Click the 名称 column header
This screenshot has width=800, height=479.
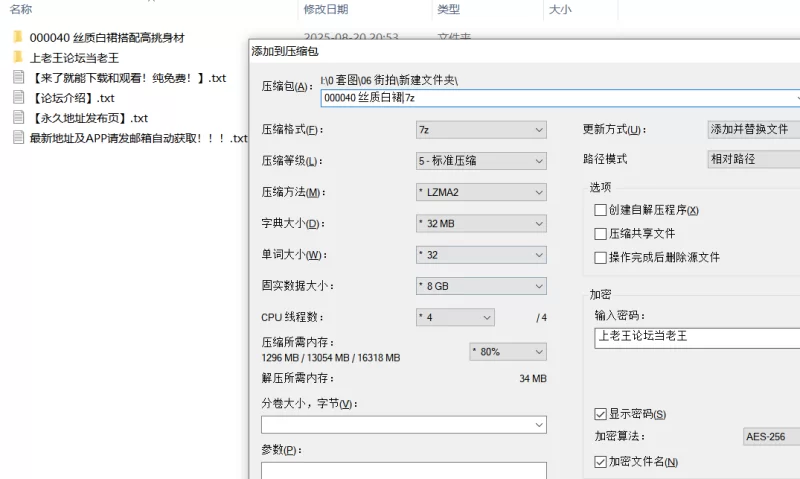pos(22,9)
